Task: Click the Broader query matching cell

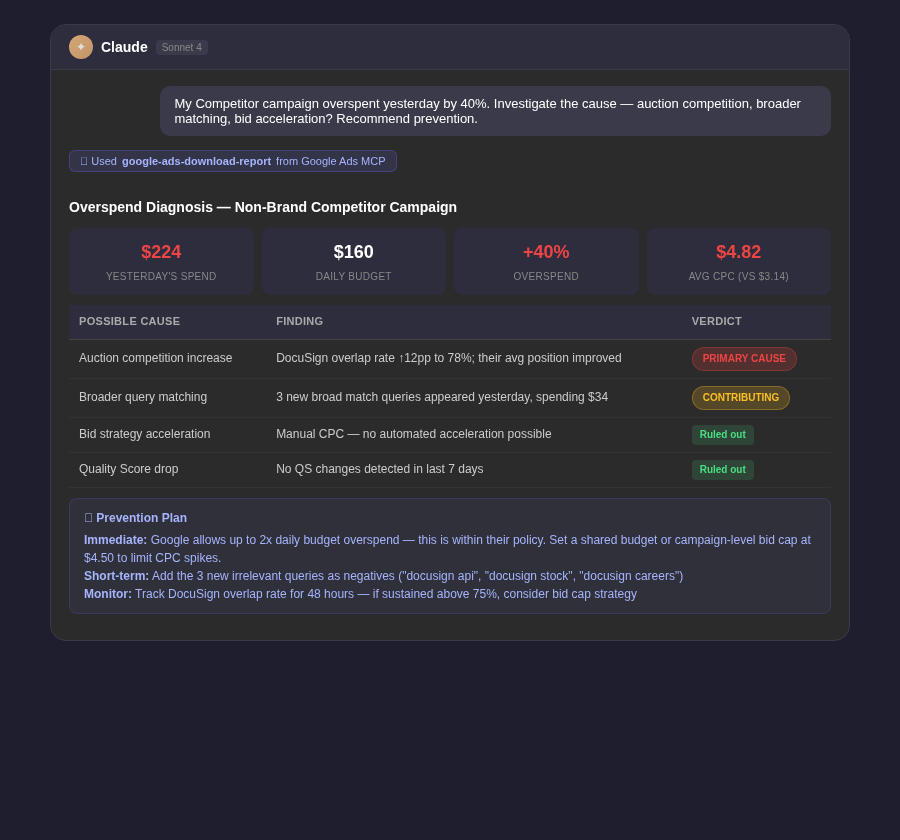Action: point(143,397)
